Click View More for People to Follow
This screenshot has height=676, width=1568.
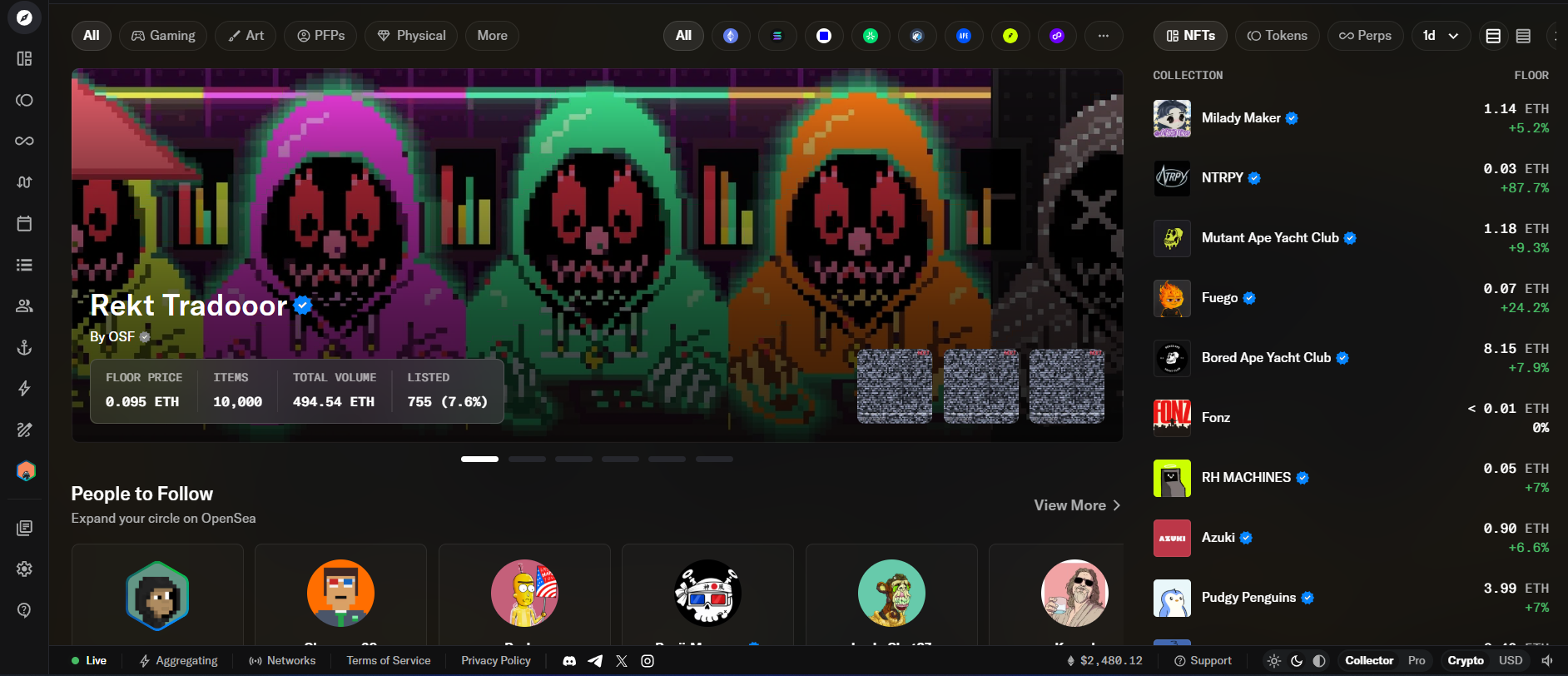tap(1077, 505)
